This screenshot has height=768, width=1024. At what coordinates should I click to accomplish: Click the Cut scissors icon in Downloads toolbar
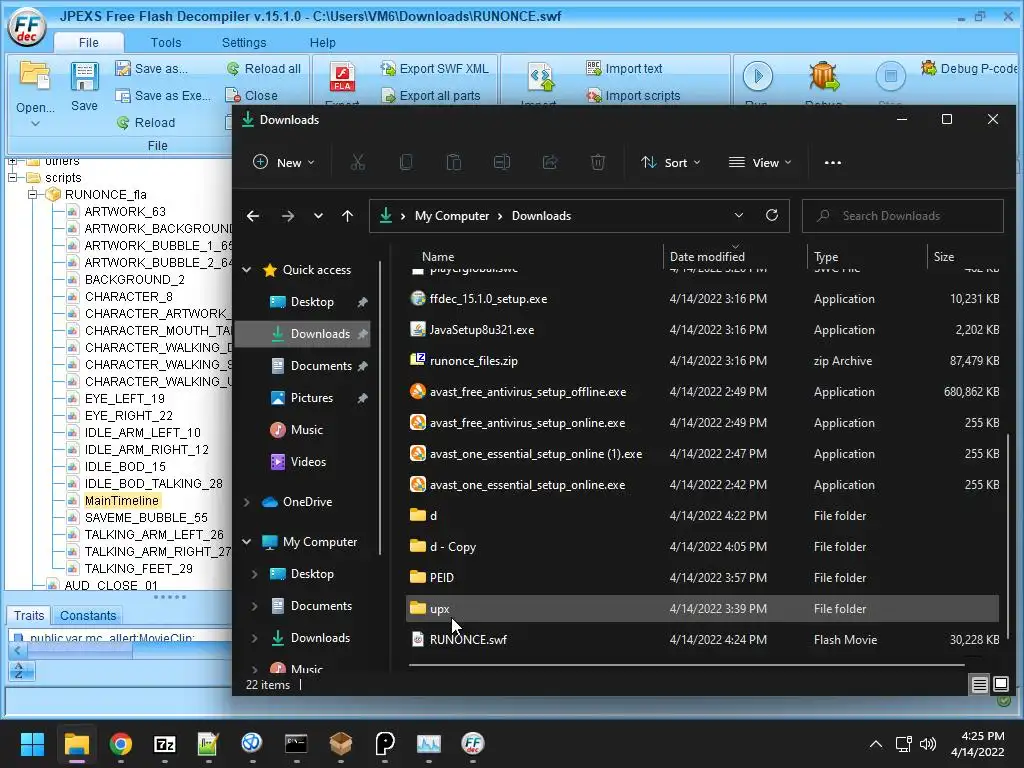click(x=358, y=162)
